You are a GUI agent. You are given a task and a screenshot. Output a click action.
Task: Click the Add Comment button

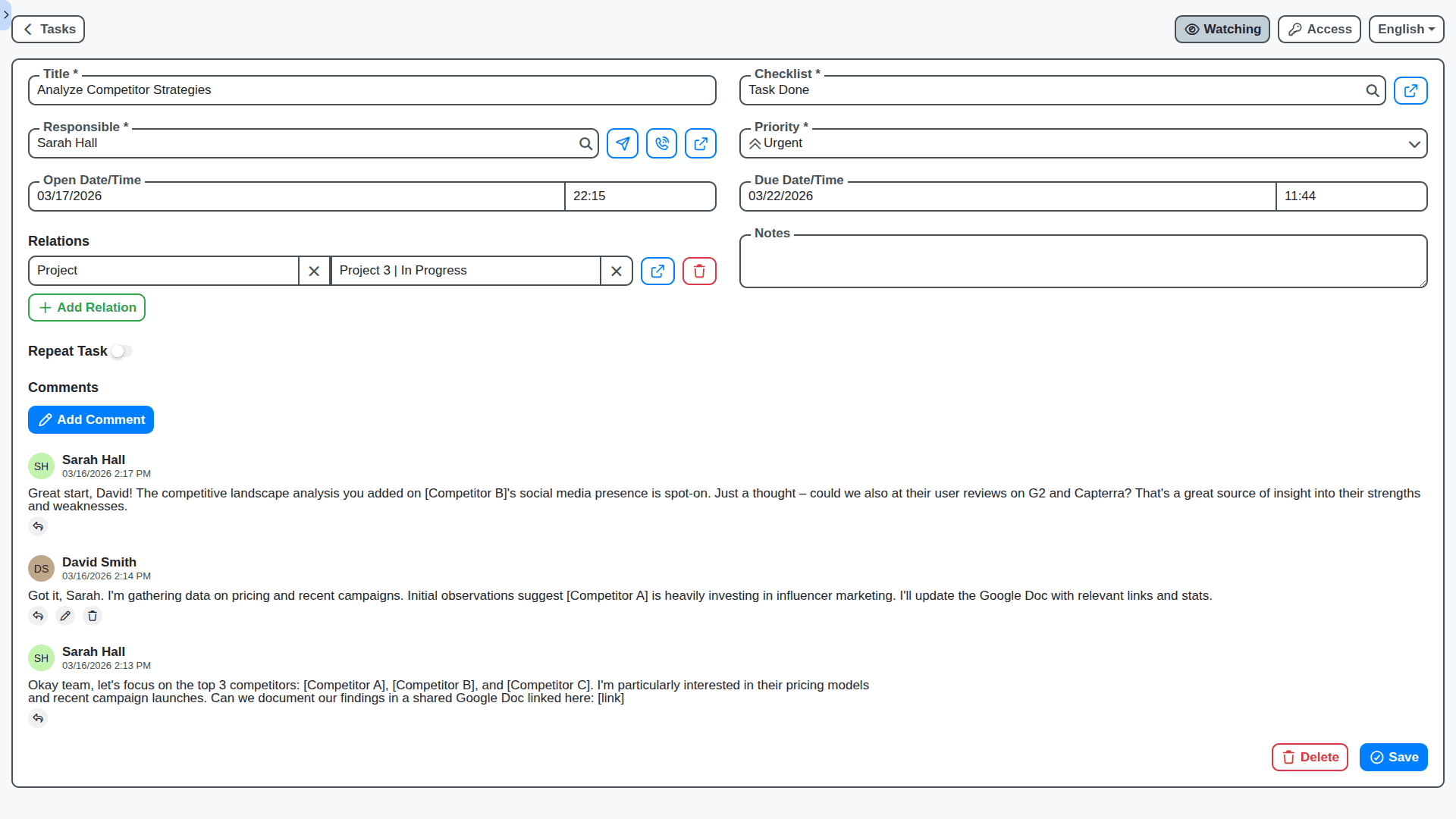click(91, 419)
